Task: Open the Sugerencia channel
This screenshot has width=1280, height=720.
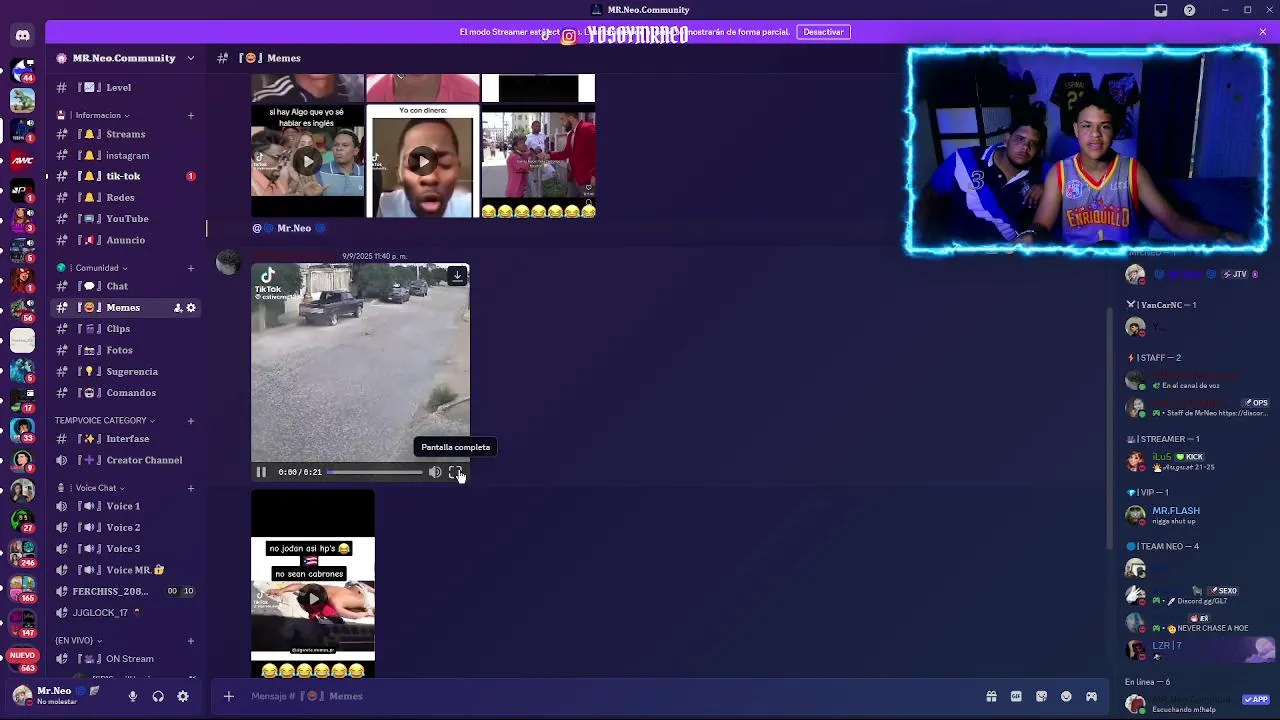Action: (126, 371)
